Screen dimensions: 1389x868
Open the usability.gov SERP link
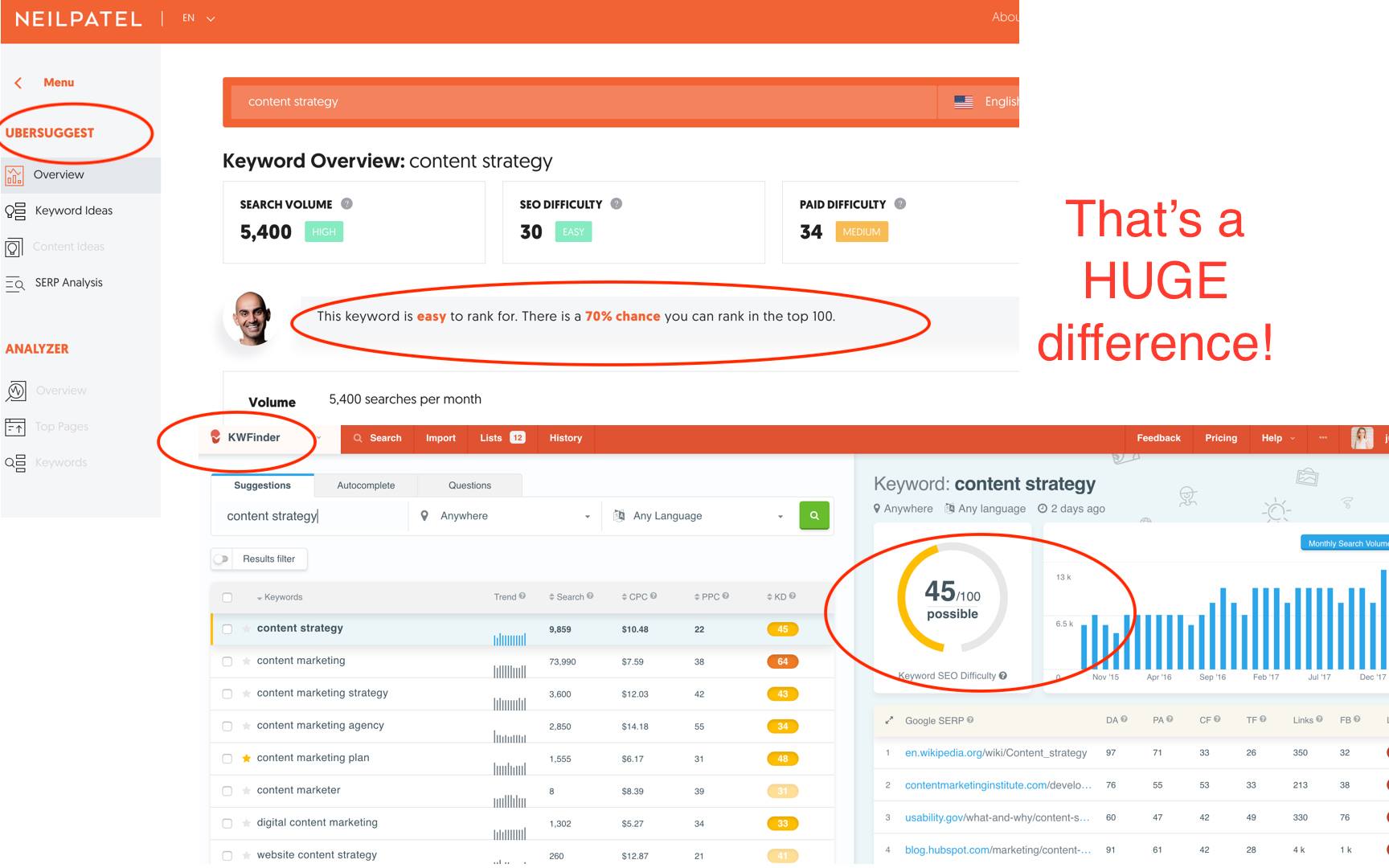pos(997,817)
